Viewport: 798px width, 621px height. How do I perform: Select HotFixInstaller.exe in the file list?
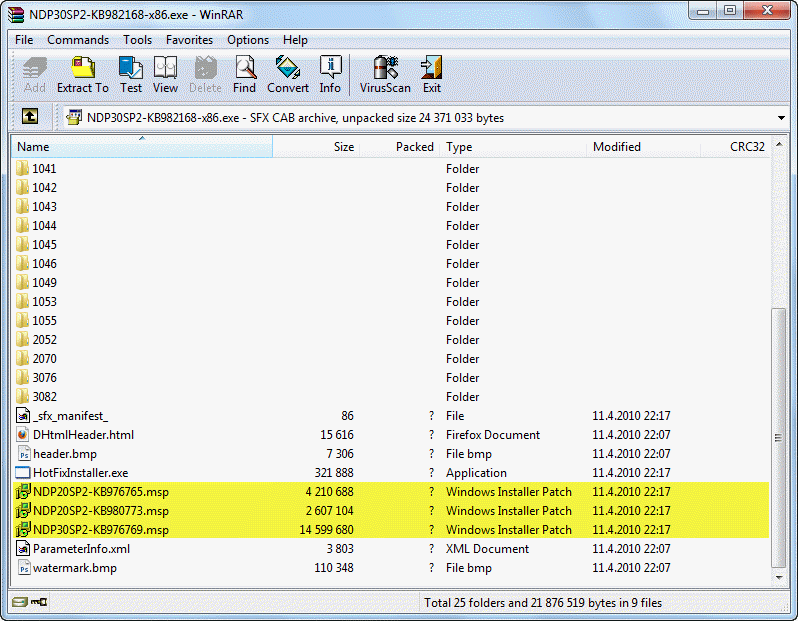80,473
